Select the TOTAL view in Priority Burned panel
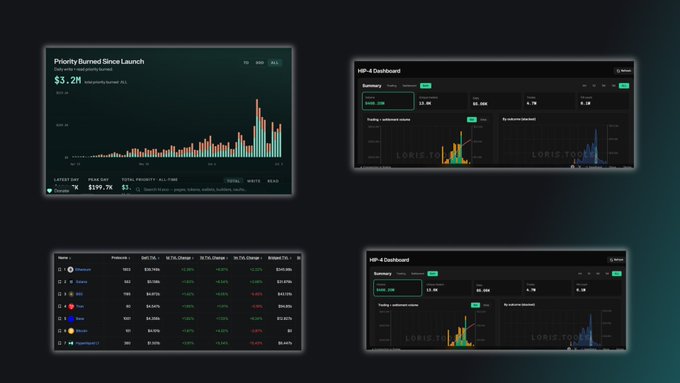The image size is (680, 383). (x=233, y=181)
